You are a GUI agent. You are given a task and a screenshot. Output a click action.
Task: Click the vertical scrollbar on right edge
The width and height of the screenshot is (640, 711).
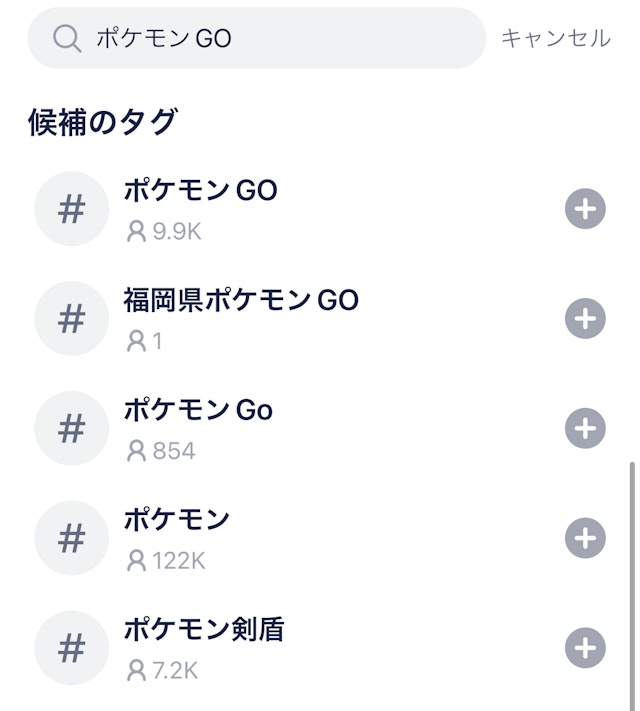631,580
